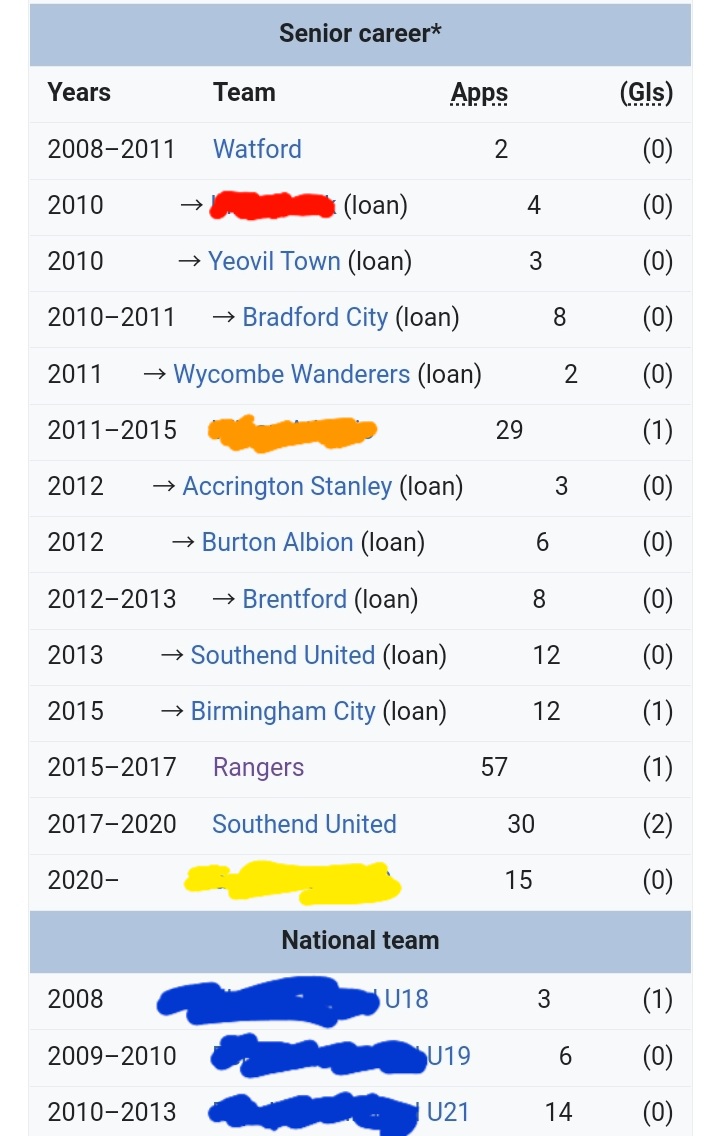Click the yellow-scribbled team in 2020 row
The height and width of the screenshot is (1136, 720).
pyautogui.click(x=292, y=880)
